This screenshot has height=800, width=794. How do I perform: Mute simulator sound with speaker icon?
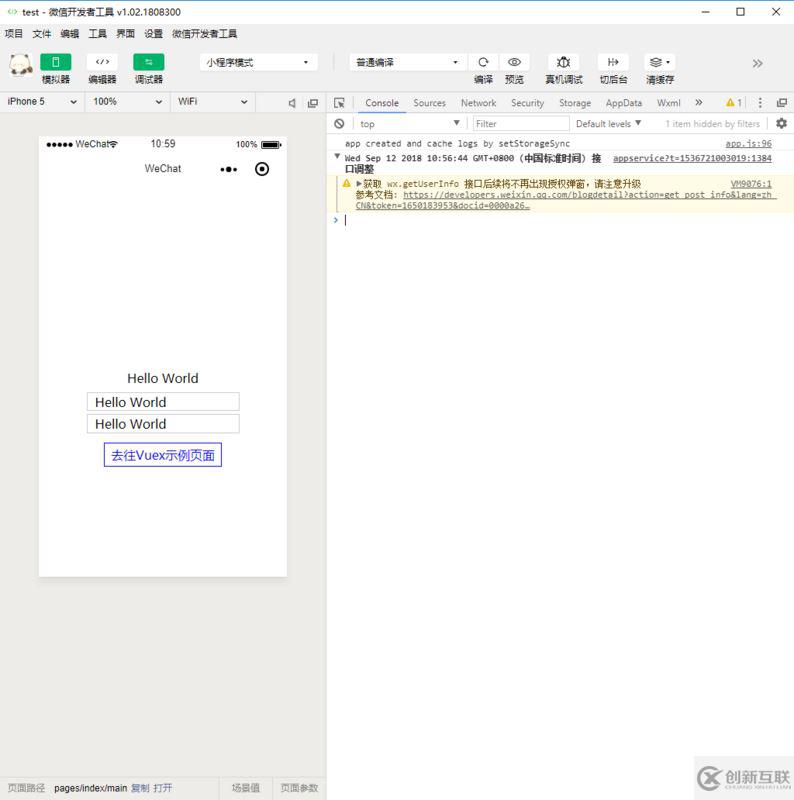(x=292, y=103)
